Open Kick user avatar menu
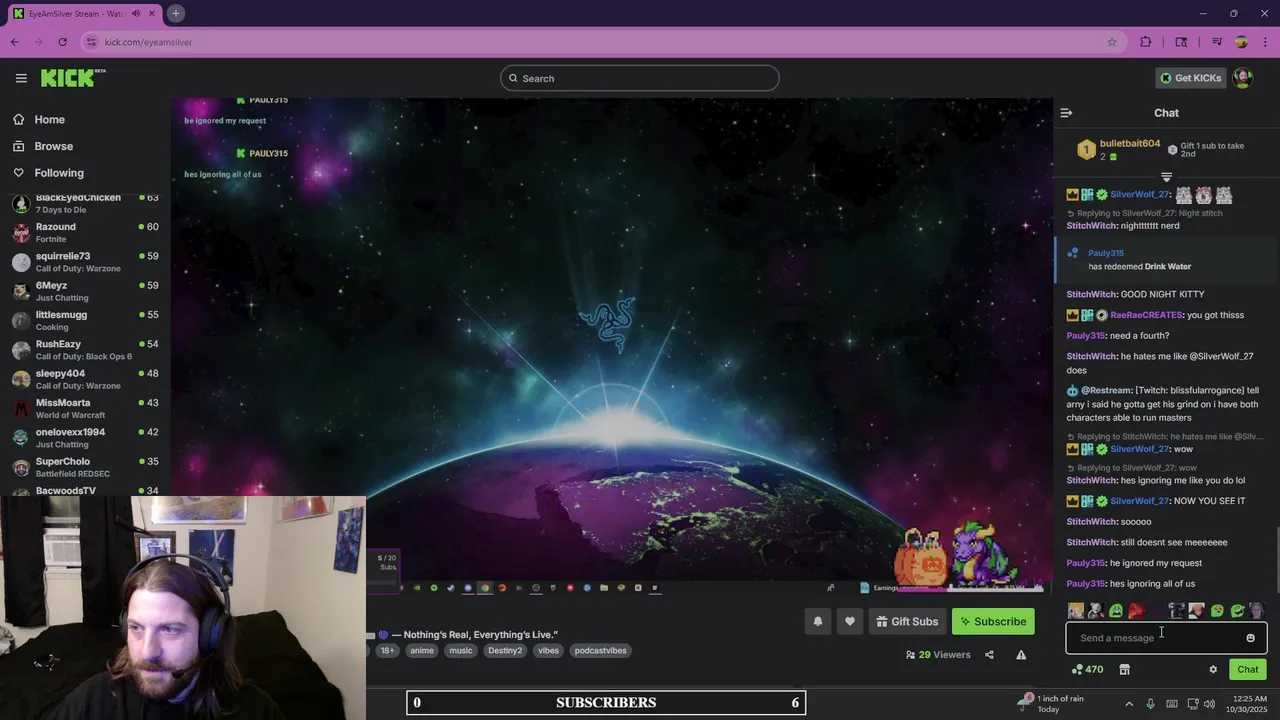1280x720 pixels. [1243, 78]
